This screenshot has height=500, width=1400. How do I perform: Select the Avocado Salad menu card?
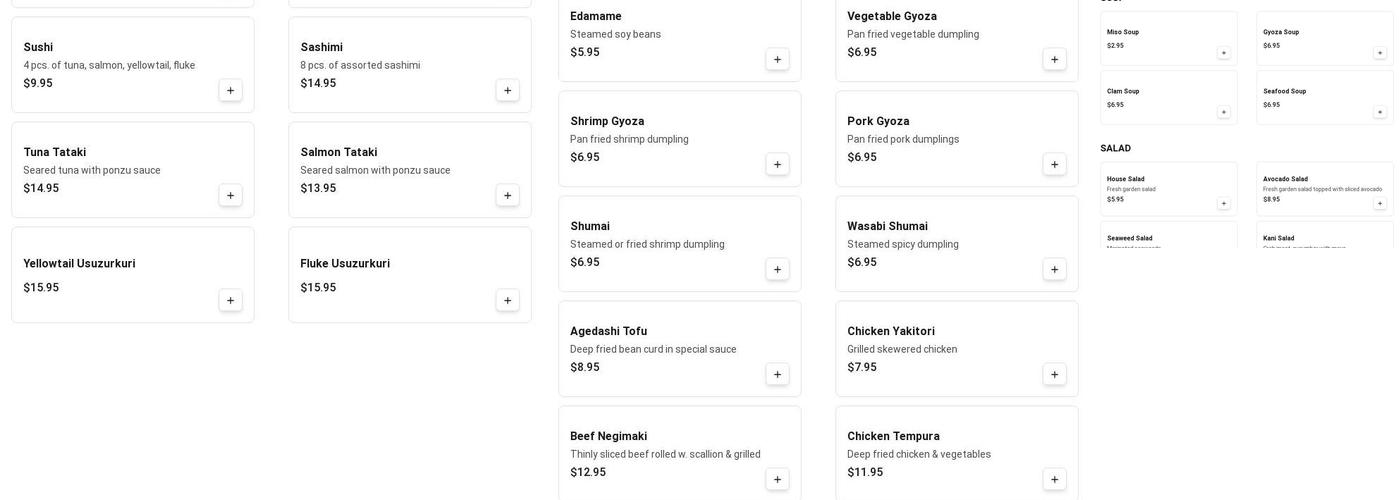point(1310,188)
